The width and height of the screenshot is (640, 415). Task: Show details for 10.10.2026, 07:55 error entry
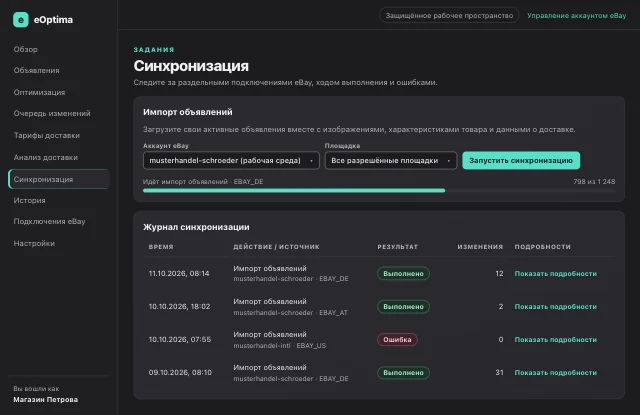(555, 340)
